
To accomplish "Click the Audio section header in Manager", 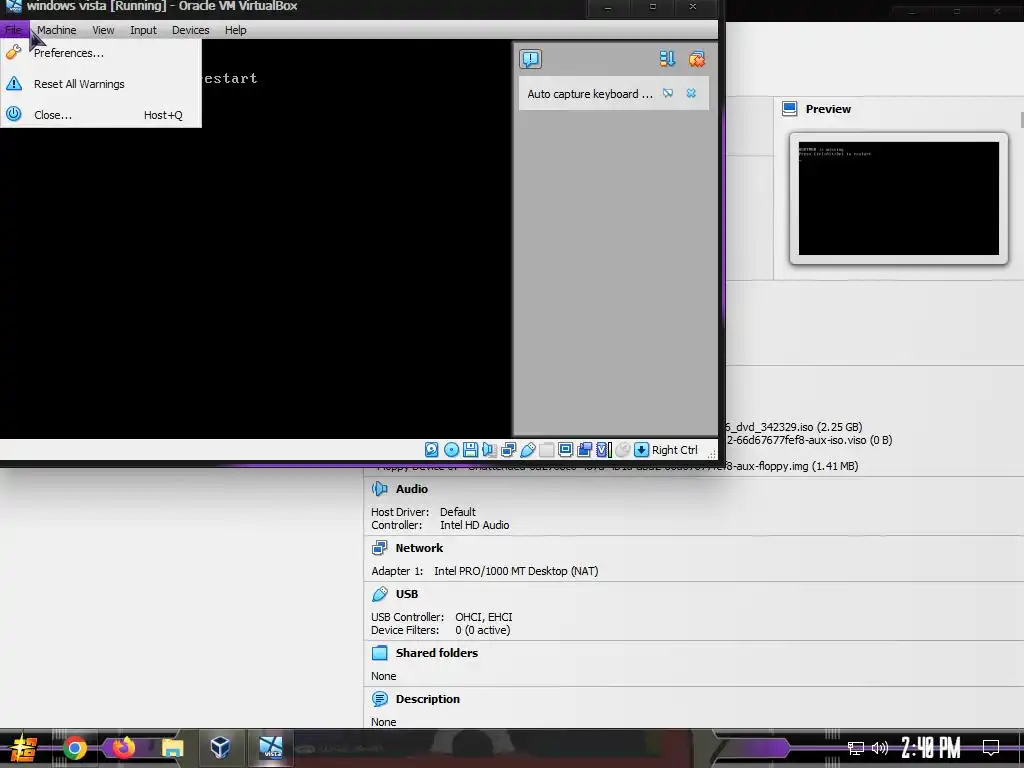I will [411, 489].
